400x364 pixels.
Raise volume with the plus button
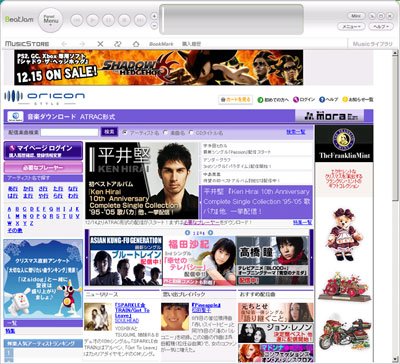click(x=154, y=16)
